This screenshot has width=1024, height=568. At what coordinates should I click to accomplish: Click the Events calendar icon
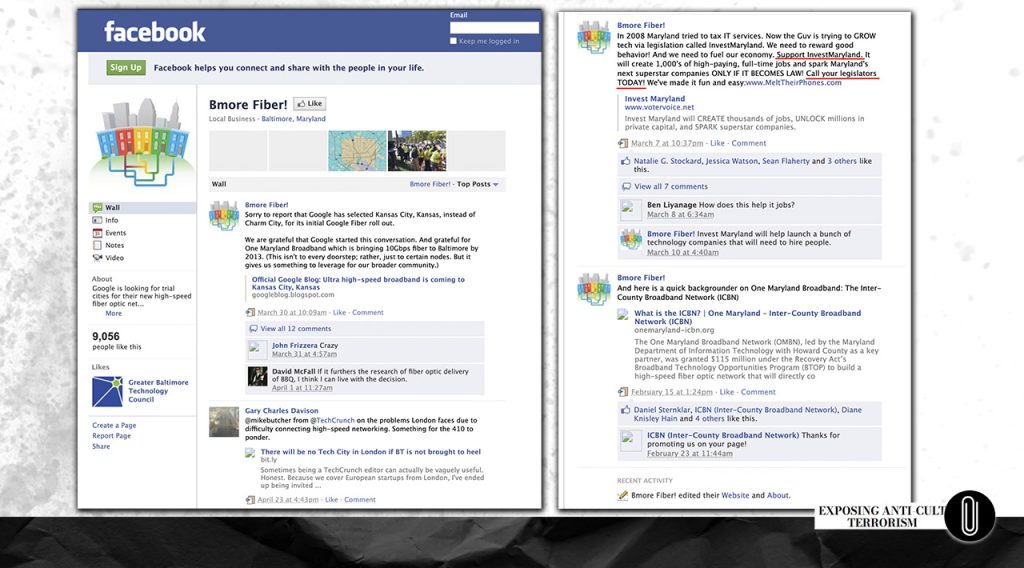coord(97,232)
